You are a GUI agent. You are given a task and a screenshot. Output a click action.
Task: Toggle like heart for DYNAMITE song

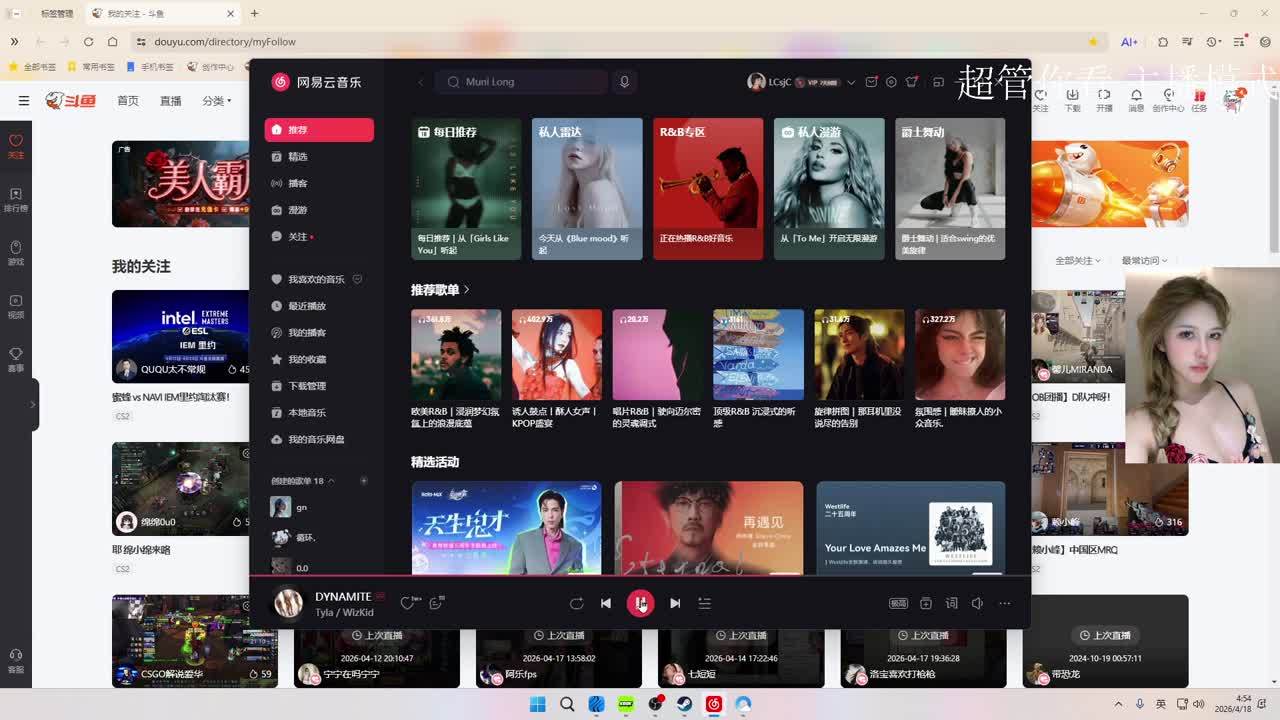407,603
